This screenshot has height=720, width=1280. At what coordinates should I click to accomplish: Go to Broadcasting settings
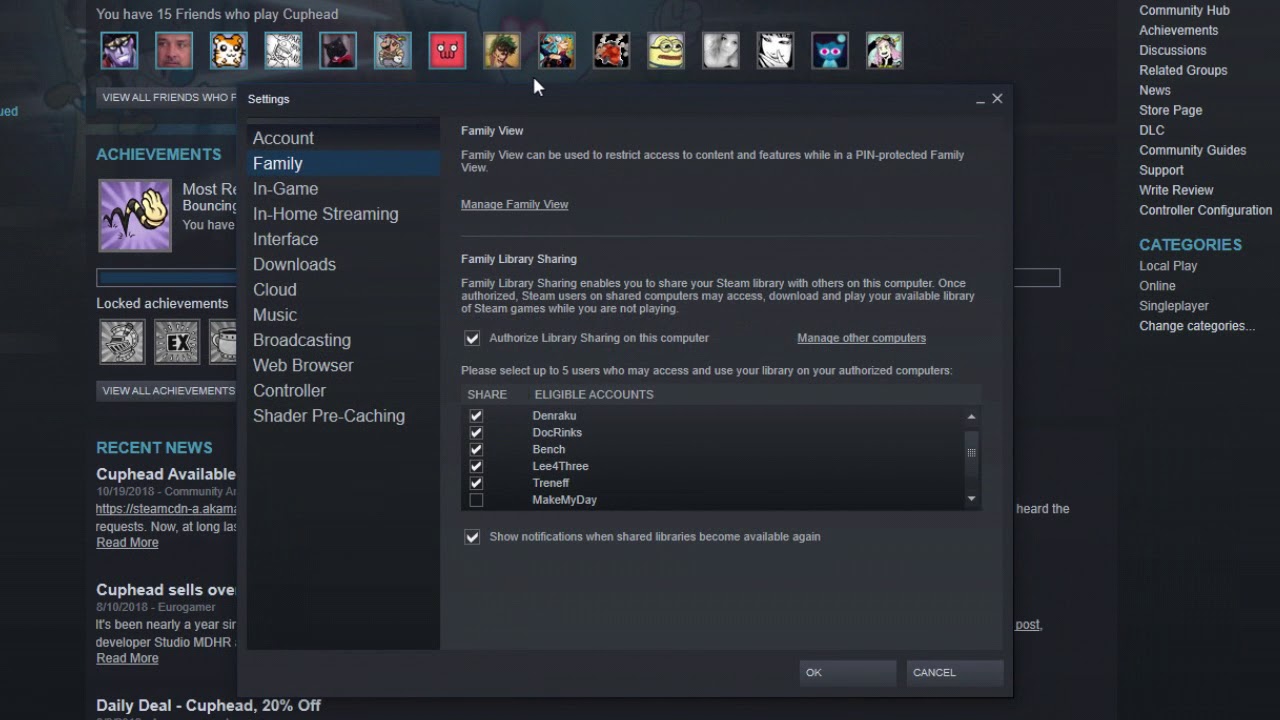pos(343,340)
